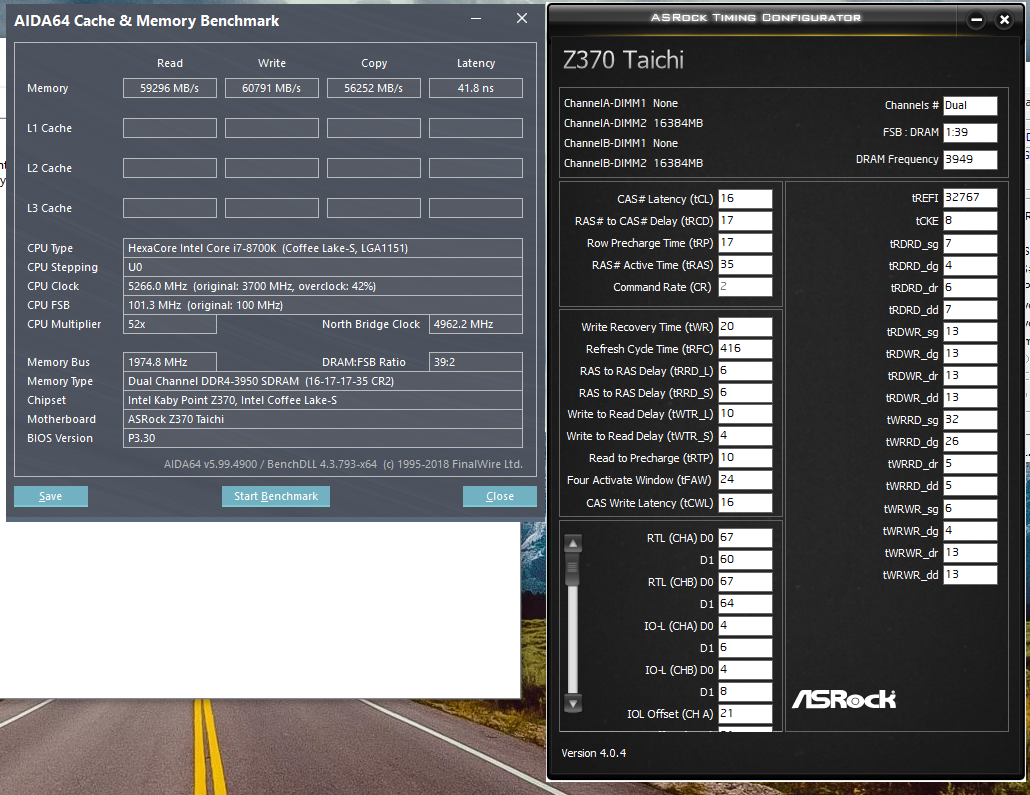Click the scroll up arrow in RTL panel
The height and width of the screenshot is (795, 1030).
pos(573,543)
